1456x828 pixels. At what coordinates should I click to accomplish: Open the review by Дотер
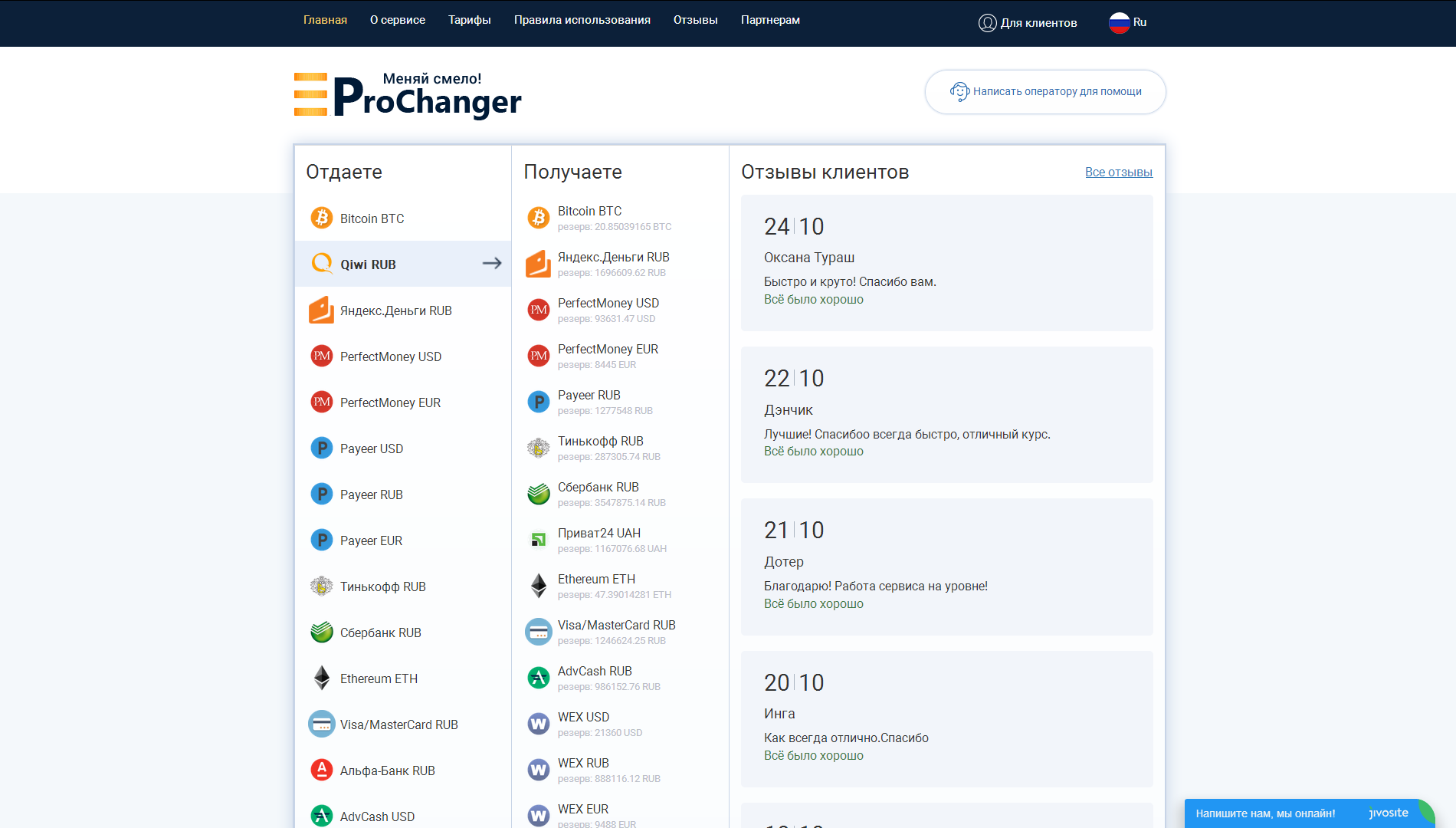point(946,567)
